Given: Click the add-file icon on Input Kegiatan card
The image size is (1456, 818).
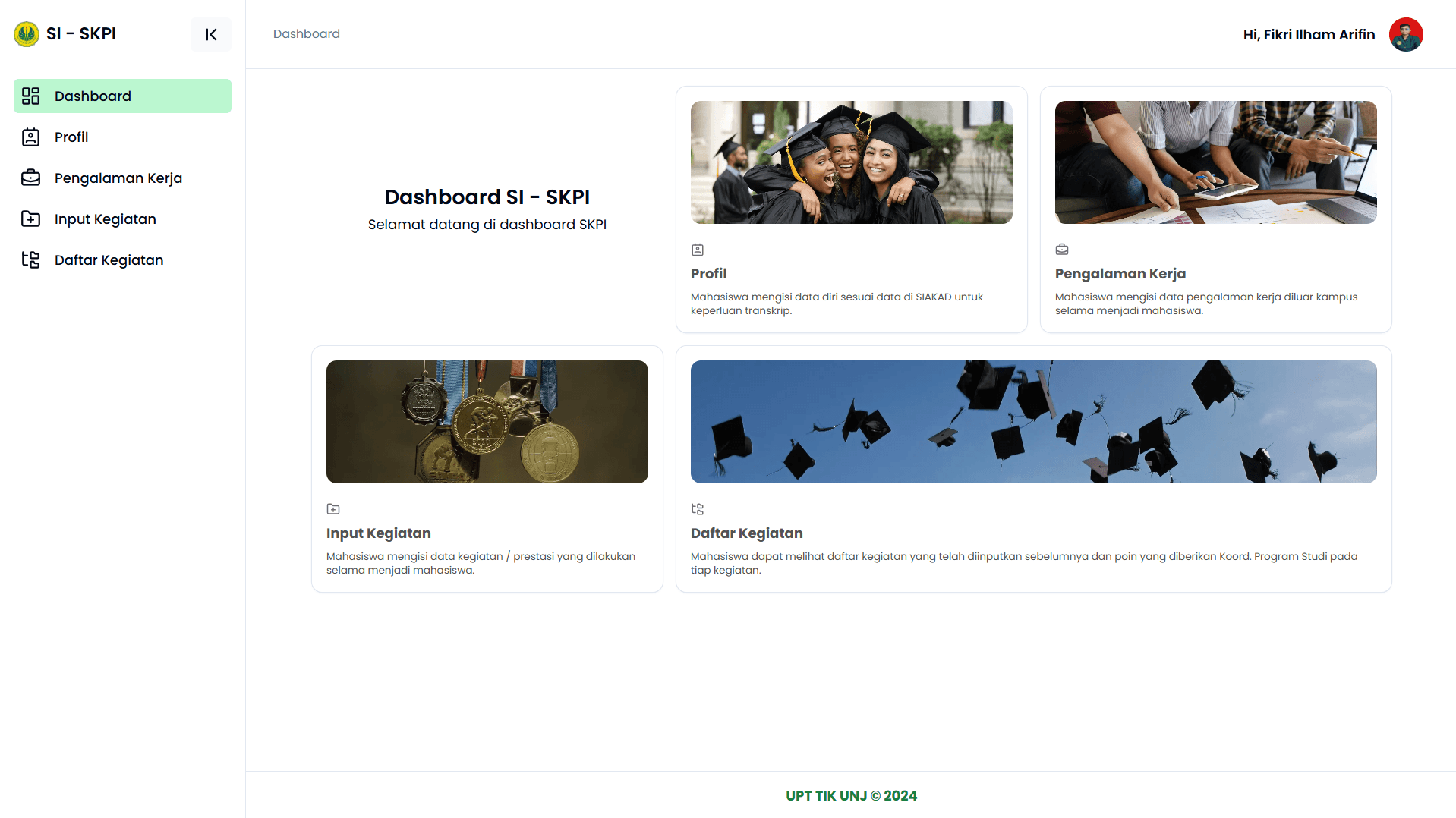Looking at the screenshot, I should (333, 508).
